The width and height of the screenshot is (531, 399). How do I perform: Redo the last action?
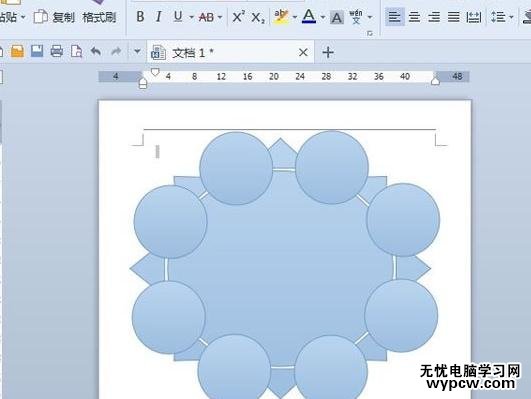(116, 51)
